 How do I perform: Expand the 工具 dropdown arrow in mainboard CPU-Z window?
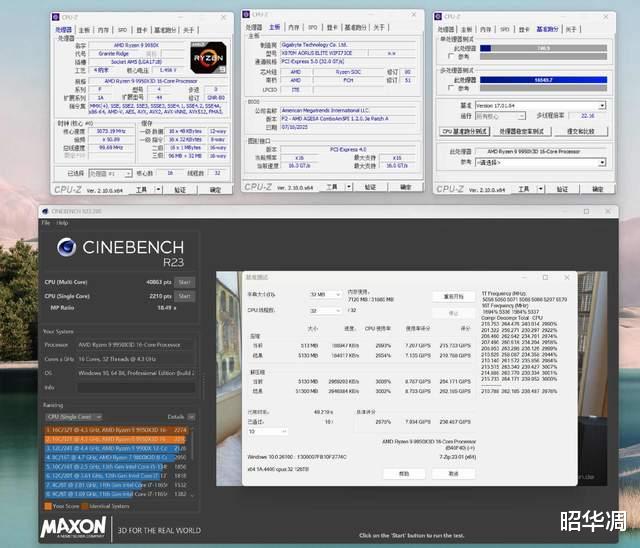coord(349,187)
